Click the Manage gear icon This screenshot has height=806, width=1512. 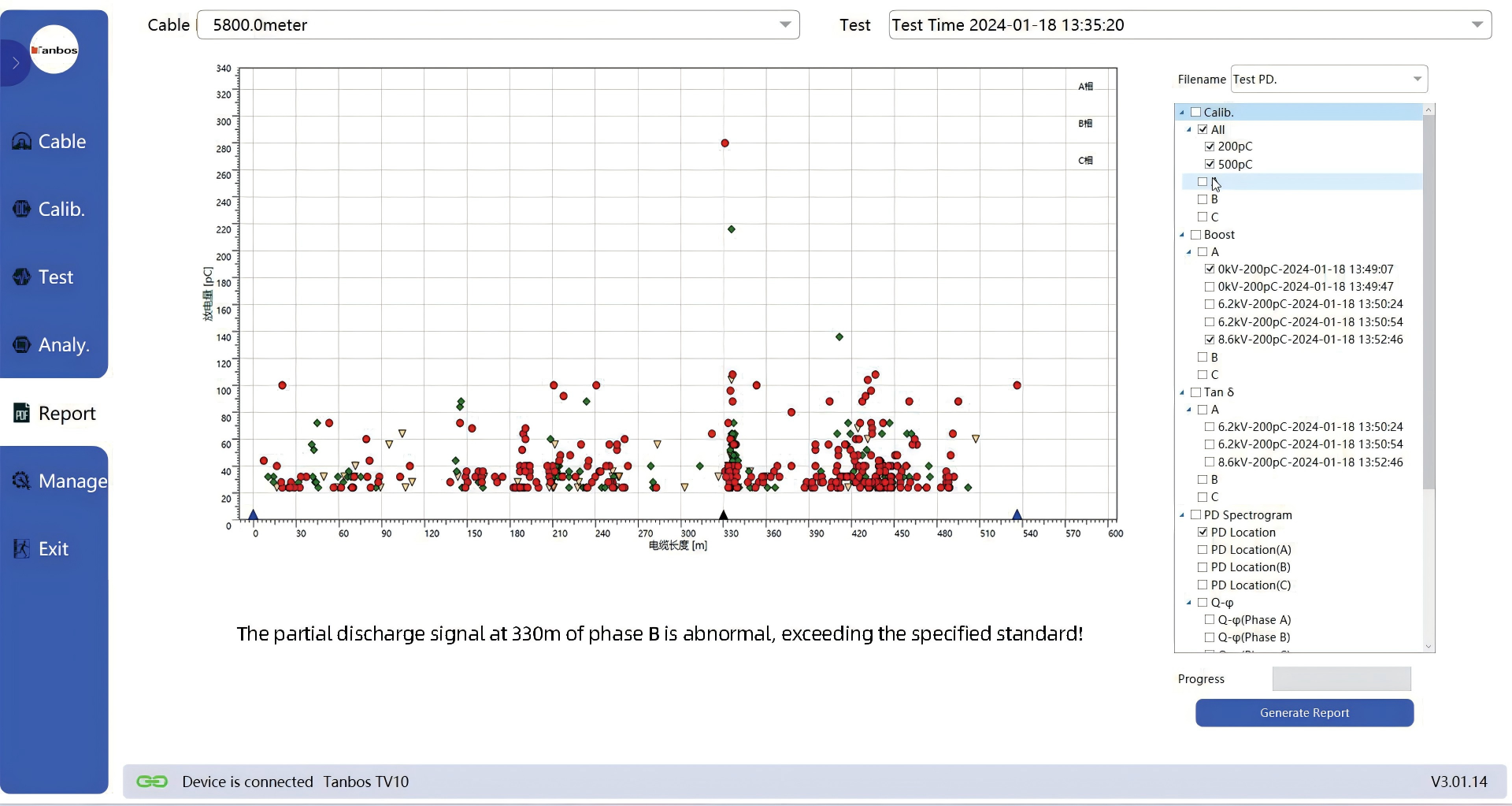point(22,481)
